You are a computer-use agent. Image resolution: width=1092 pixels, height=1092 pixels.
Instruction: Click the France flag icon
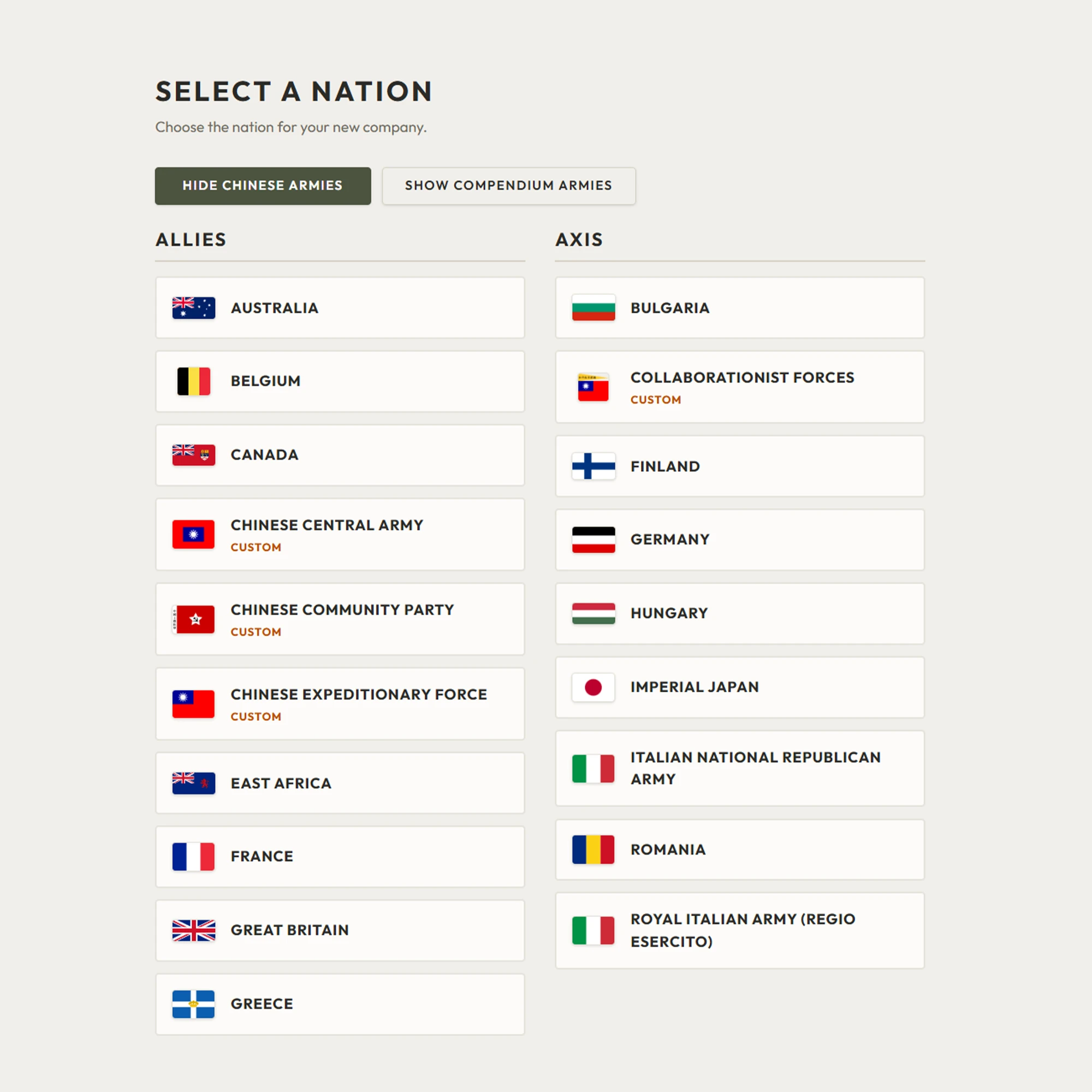pos(193,857)
